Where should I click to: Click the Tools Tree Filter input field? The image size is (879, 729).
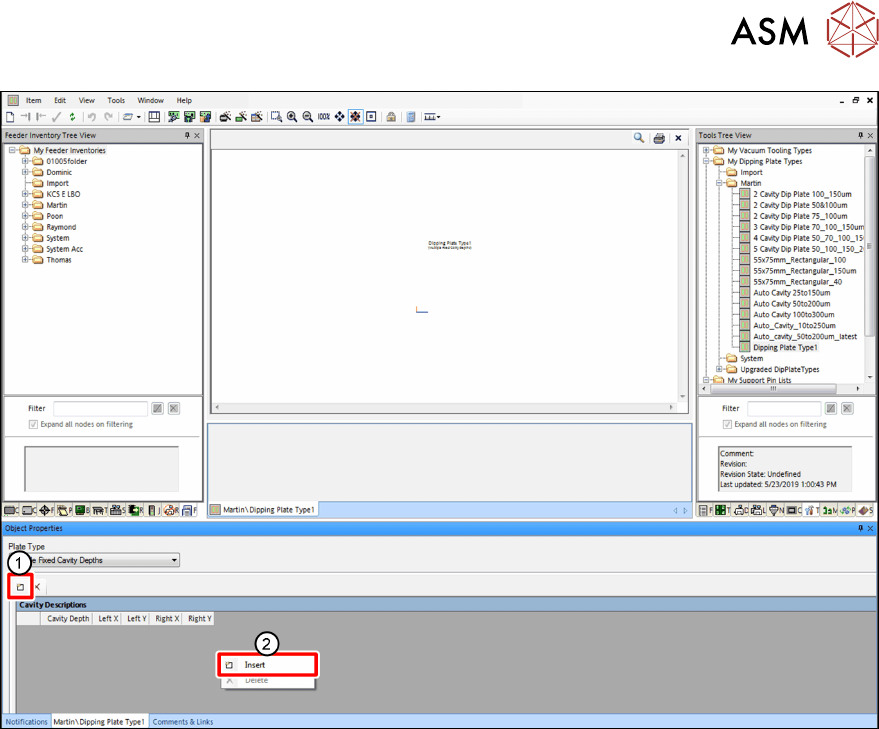click(x=784, y=408)
